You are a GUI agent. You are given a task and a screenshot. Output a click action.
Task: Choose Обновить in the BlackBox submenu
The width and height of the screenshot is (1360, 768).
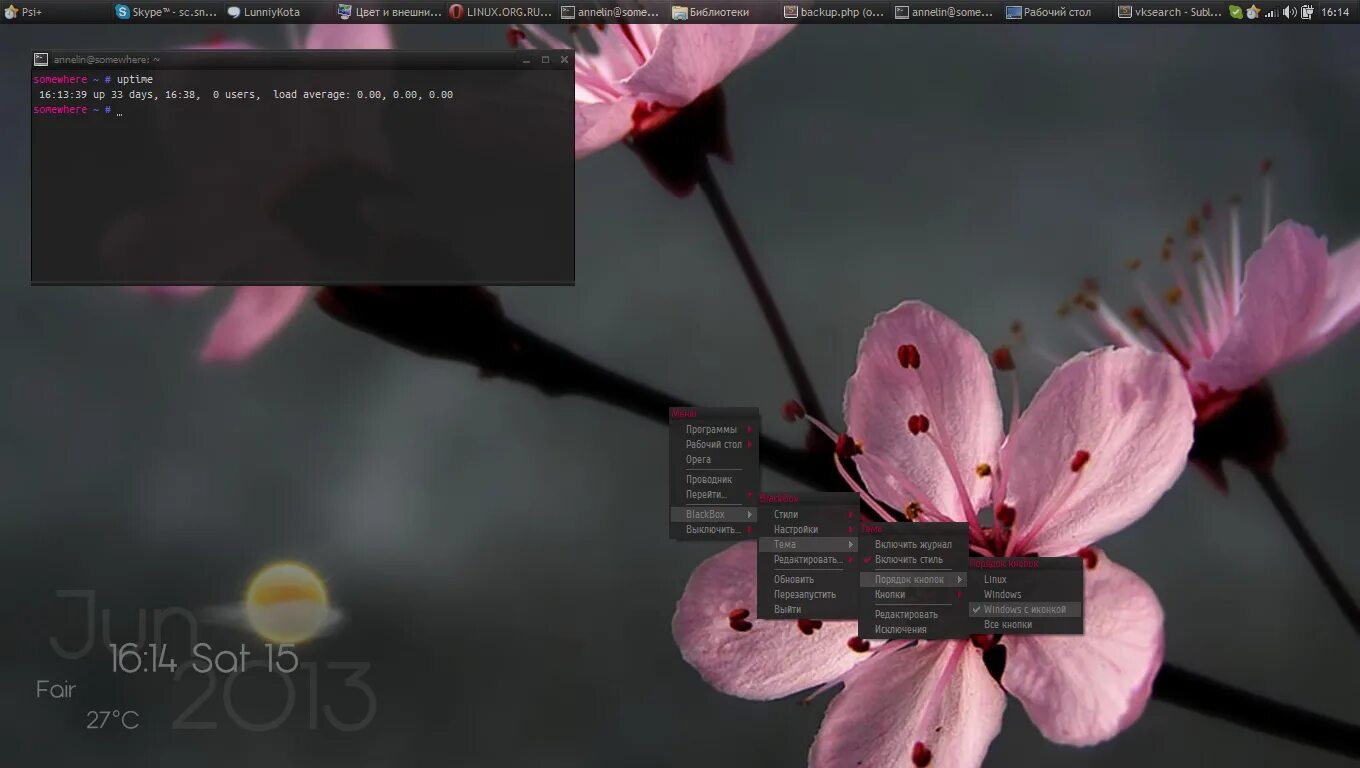point(808,580)
